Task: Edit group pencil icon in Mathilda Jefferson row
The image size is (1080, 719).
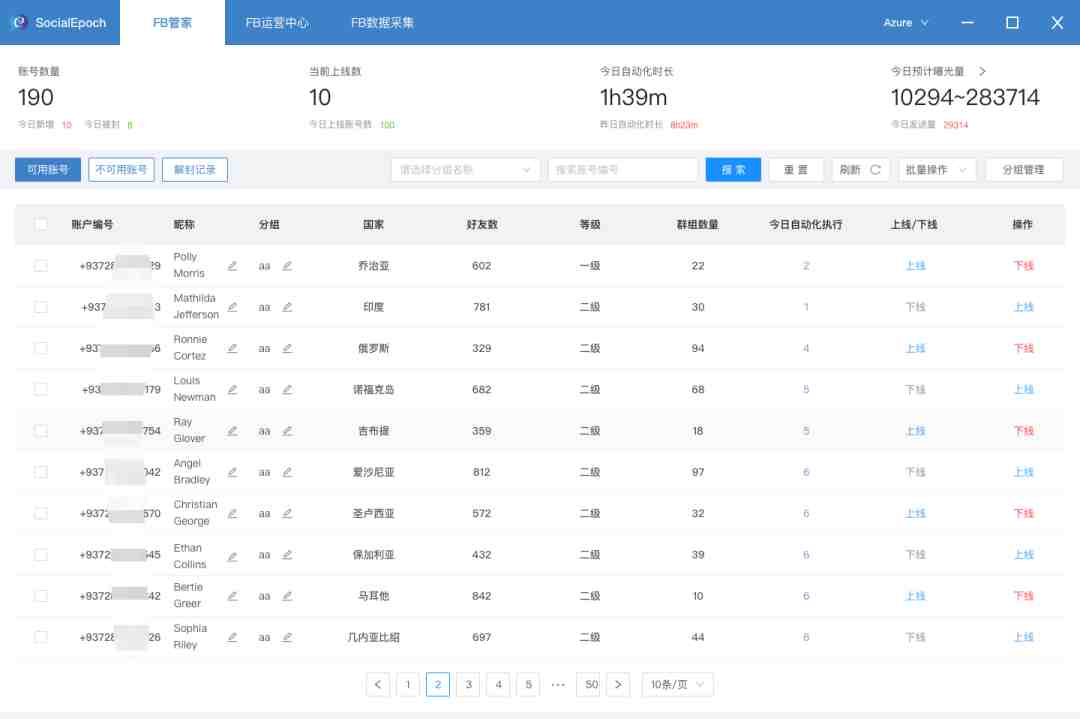Action: pos(287,307)
